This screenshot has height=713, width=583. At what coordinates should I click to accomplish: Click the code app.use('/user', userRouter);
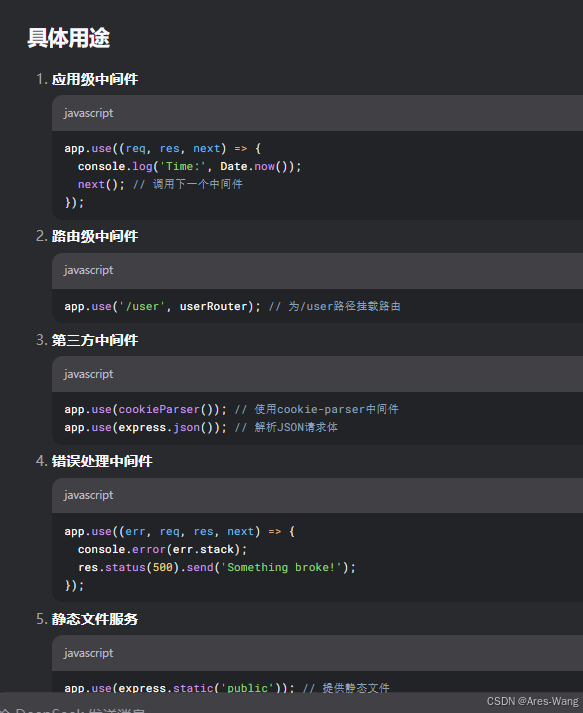tap(162, 306)
